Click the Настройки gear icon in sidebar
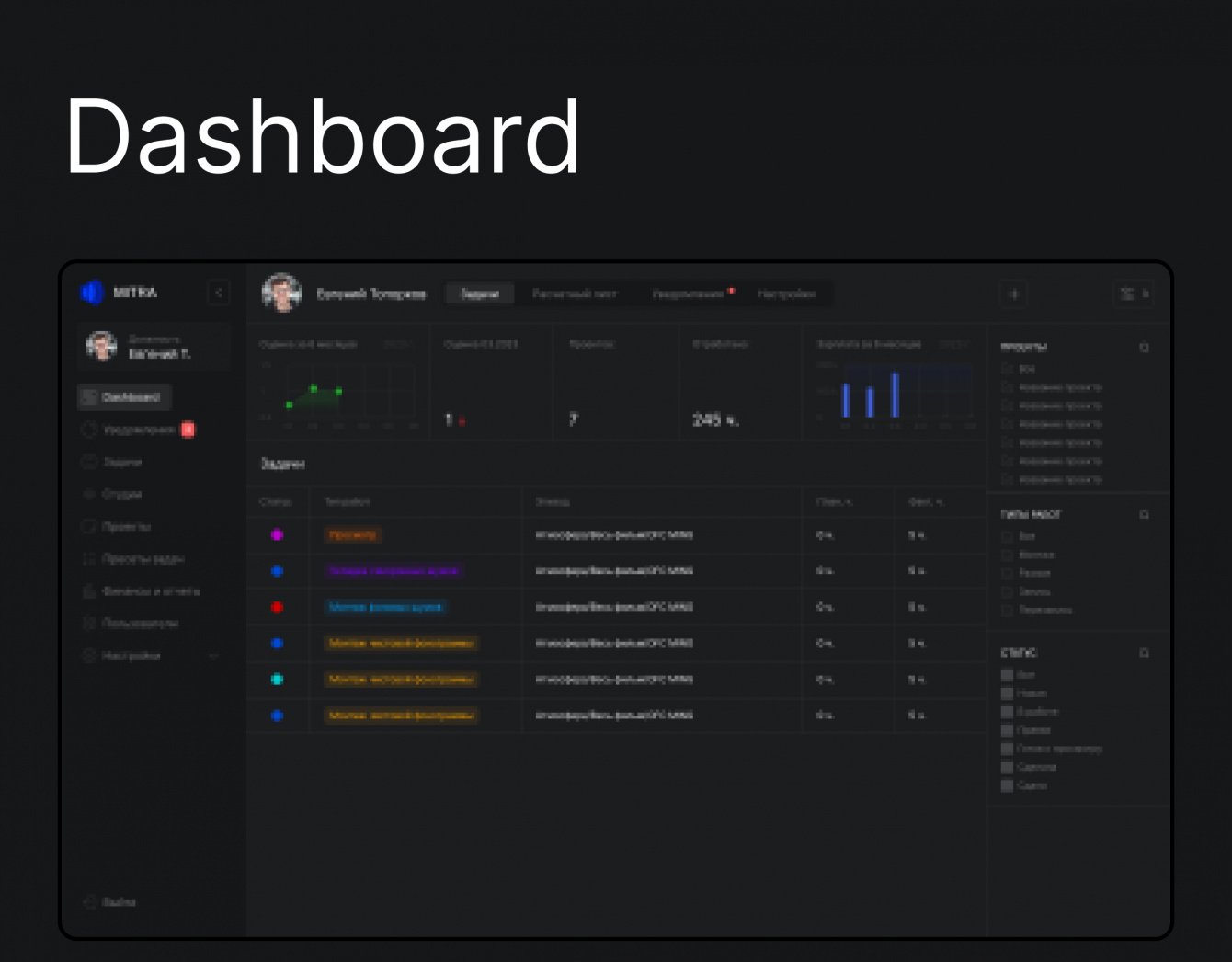Viewport: 1232px width, 962px height. click(x=89, y=656)
